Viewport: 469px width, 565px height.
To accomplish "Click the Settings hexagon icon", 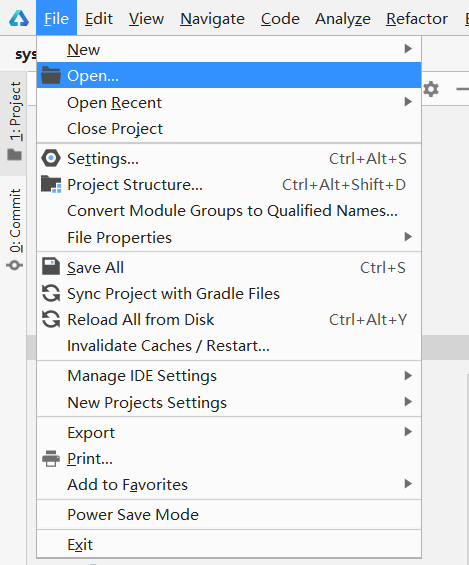I will pyautogui.click(x=51, y=158).
